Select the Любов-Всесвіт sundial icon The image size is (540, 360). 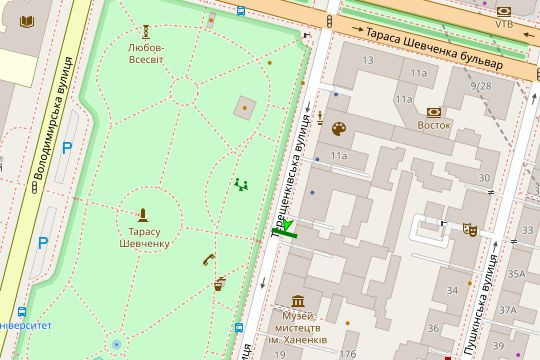pos(146,32)
